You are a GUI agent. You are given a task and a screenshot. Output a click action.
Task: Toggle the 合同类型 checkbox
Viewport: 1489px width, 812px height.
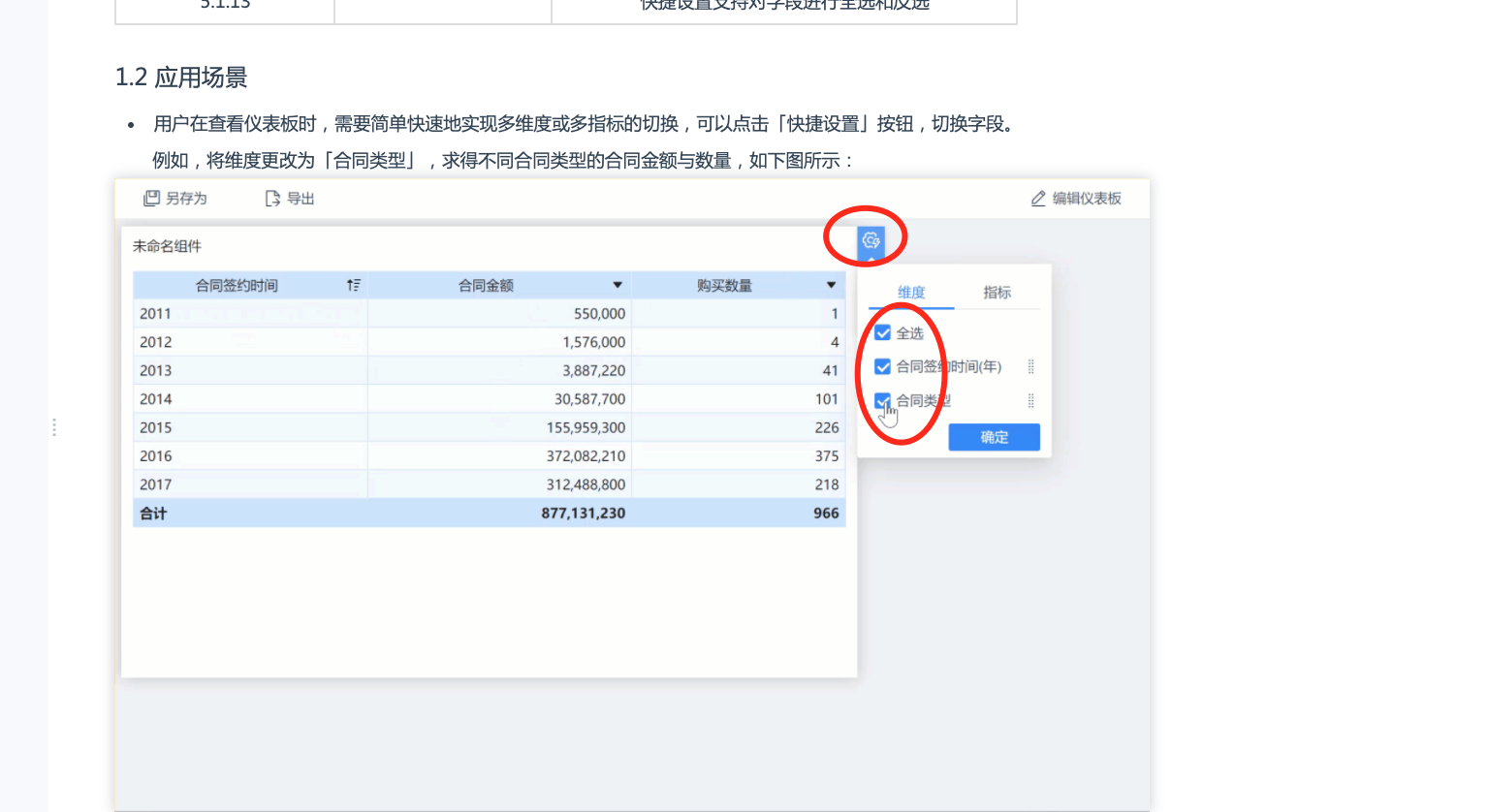(882, 400)
